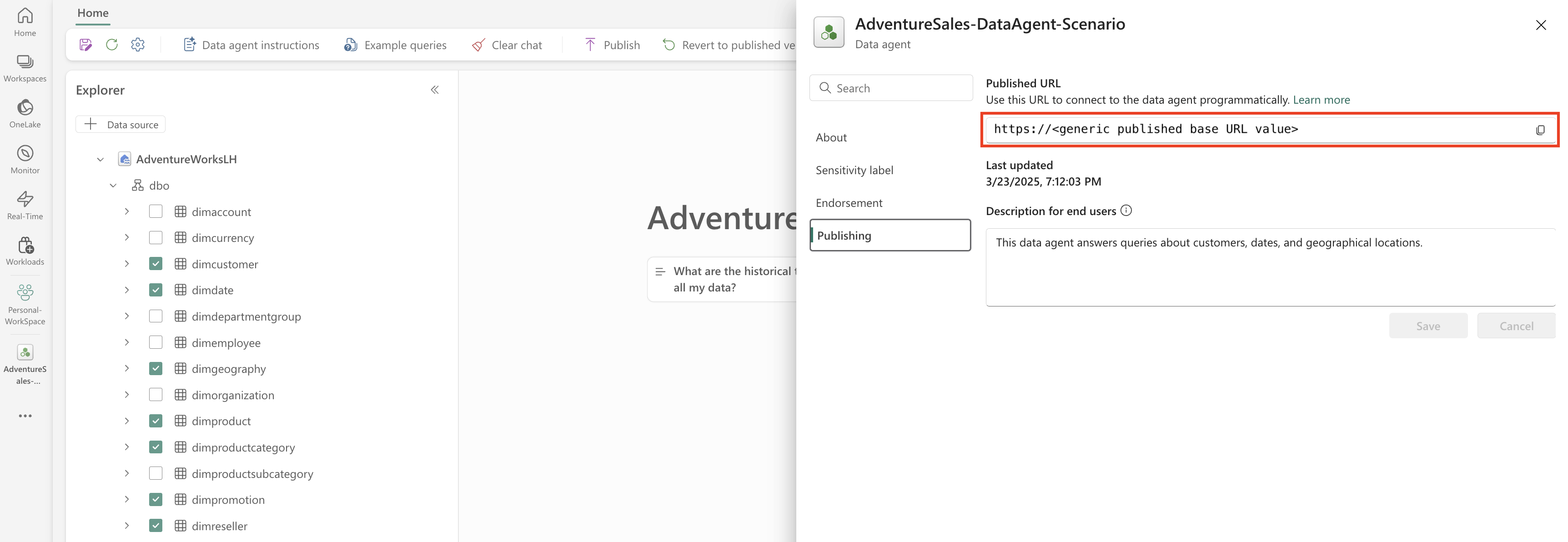Select the Sensitivity label settings tab

click(x=854, y=171)
